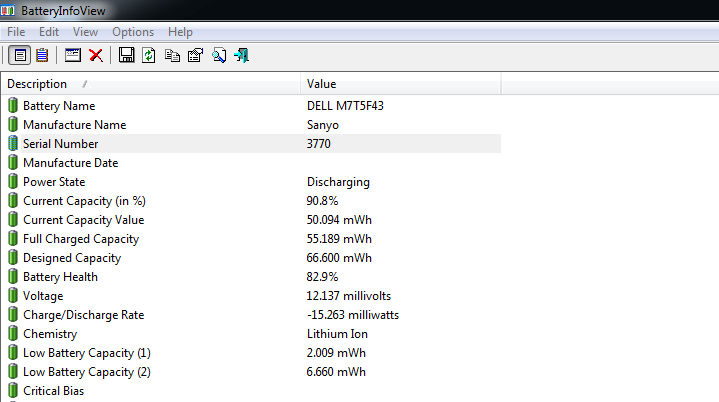
Task: Click the DELL M7T5F43 value
Action: (x=345, y=106)
